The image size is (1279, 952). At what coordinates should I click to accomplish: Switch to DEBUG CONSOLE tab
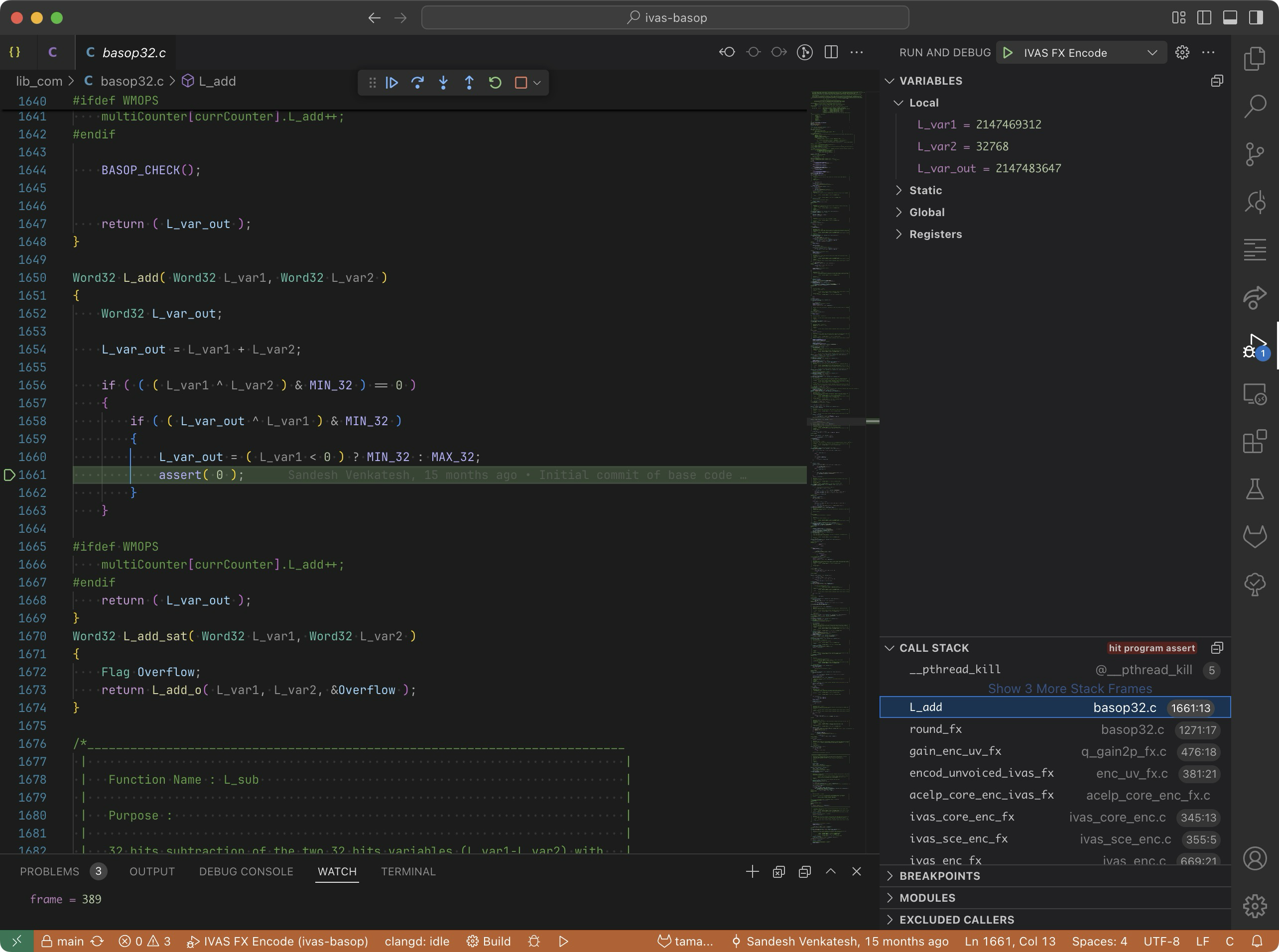pos(246,871)
